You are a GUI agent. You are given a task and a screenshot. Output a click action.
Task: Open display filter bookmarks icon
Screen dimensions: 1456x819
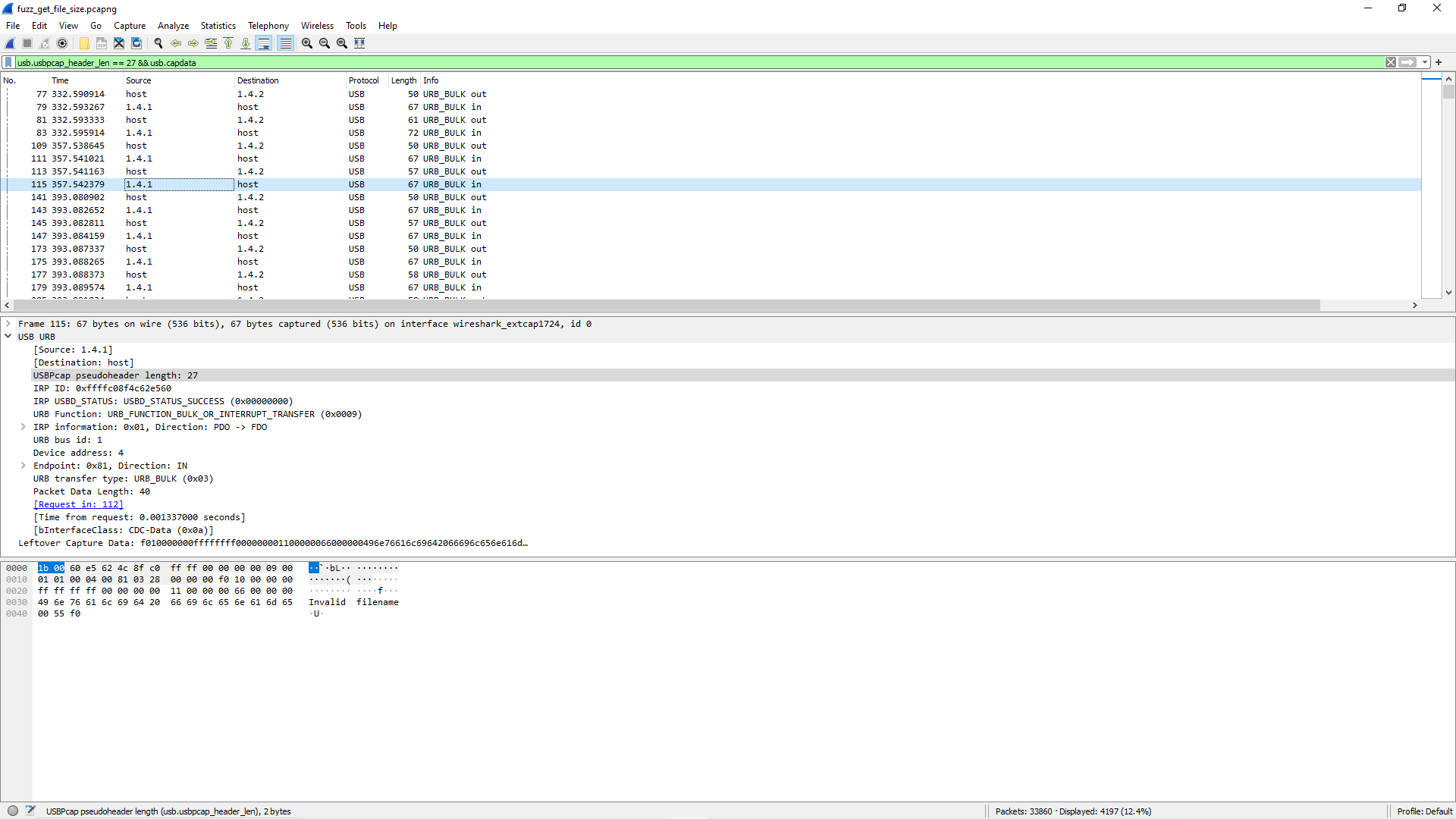click(x=8, y=63)
